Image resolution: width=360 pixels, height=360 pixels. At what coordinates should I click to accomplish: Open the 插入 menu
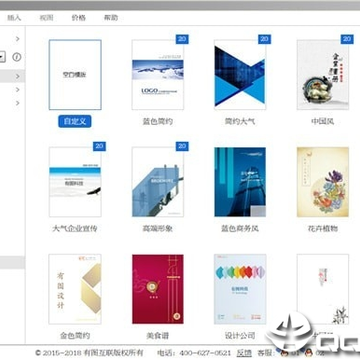click(14, 18)
